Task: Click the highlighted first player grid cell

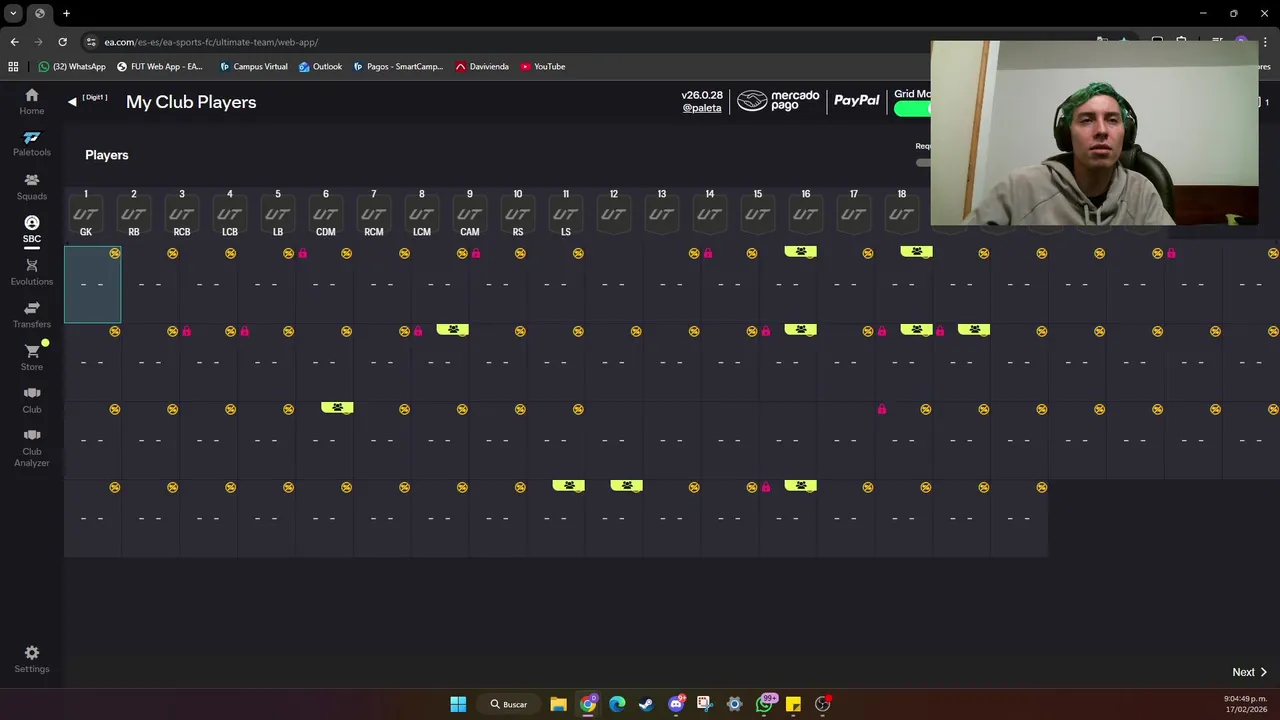Action: (x=93, y=285)
